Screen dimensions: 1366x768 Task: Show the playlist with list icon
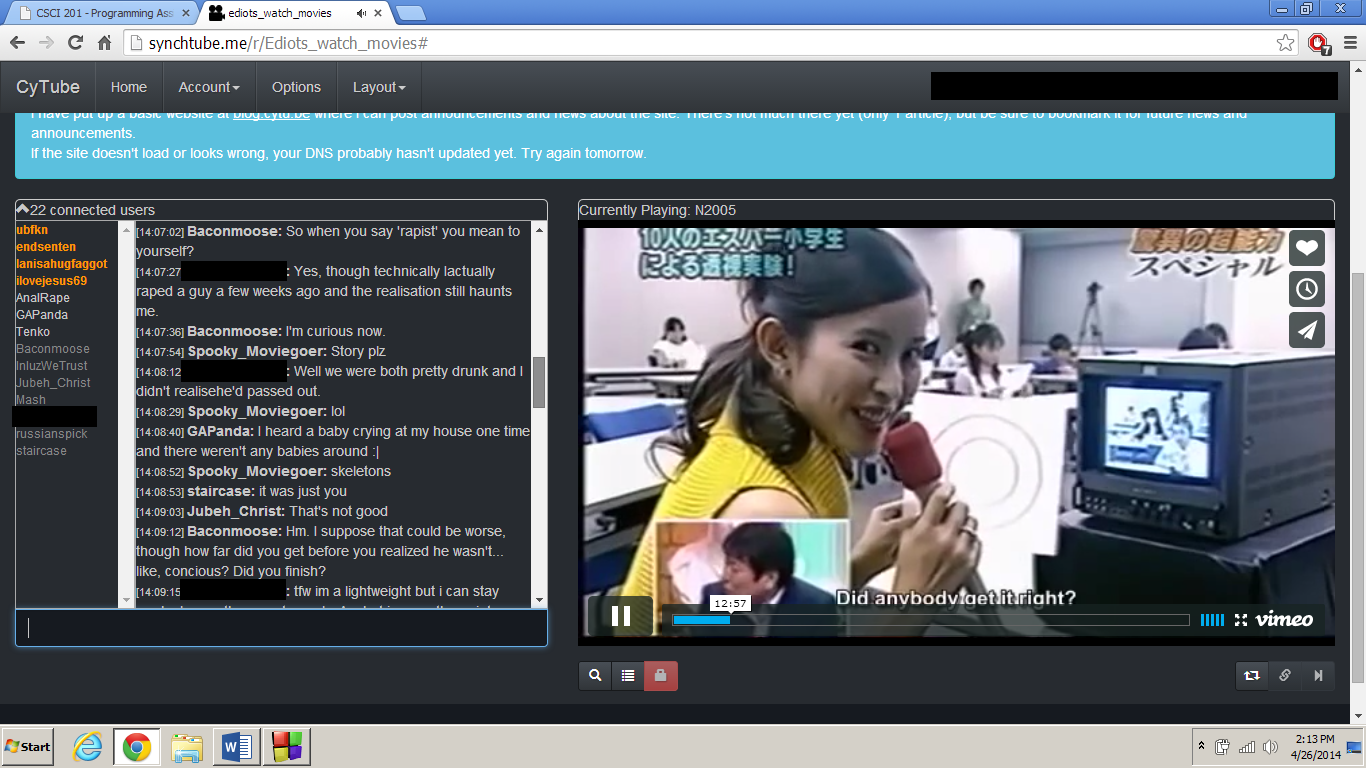[x=628, y=676]
